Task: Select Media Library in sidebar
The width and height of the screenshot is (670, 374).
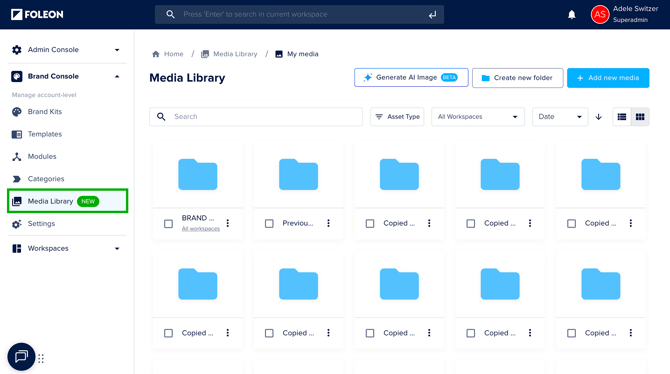Action: (x=68, y=201)
